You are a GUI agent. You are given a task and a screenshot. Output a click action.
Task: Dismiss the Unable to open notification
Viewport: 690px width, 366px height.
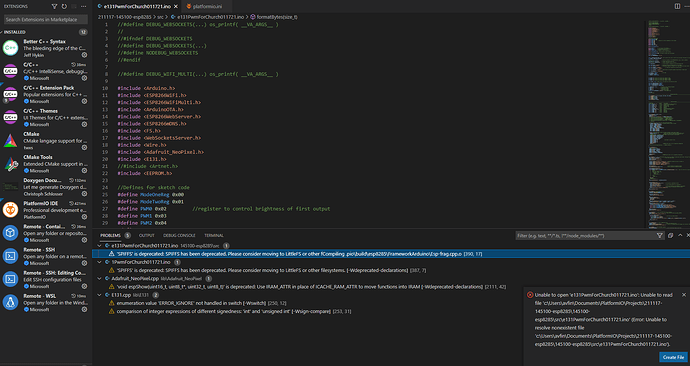click(683, 295)
